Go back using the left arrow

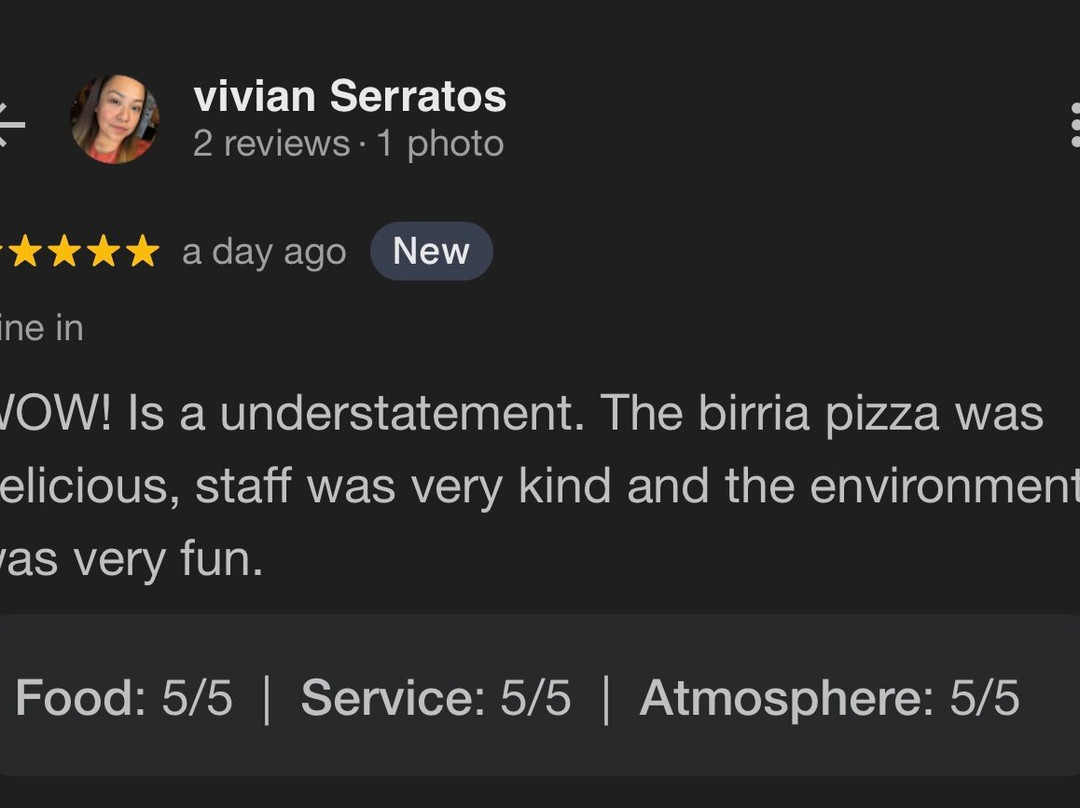[x=10, y=124]
